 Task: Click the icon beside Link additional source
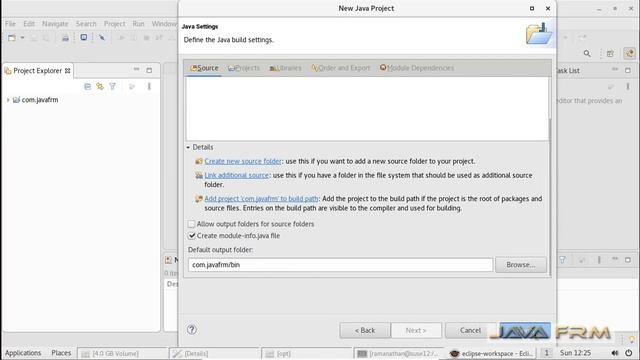click(x=199, y=175)
